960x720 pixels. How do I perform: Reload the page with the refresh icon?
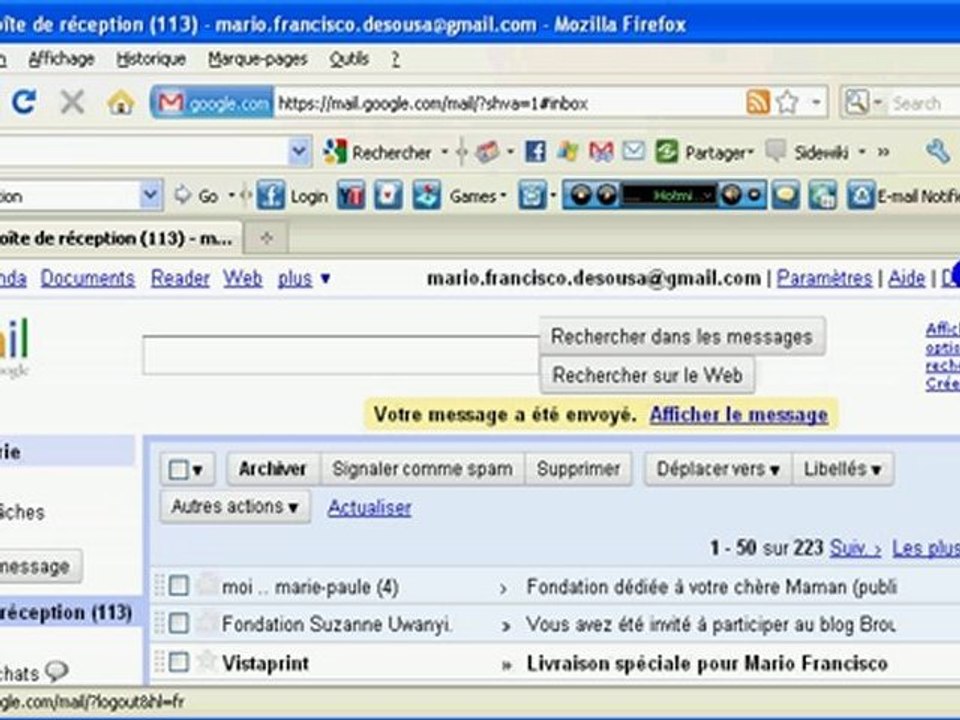(x=24, y=102)
